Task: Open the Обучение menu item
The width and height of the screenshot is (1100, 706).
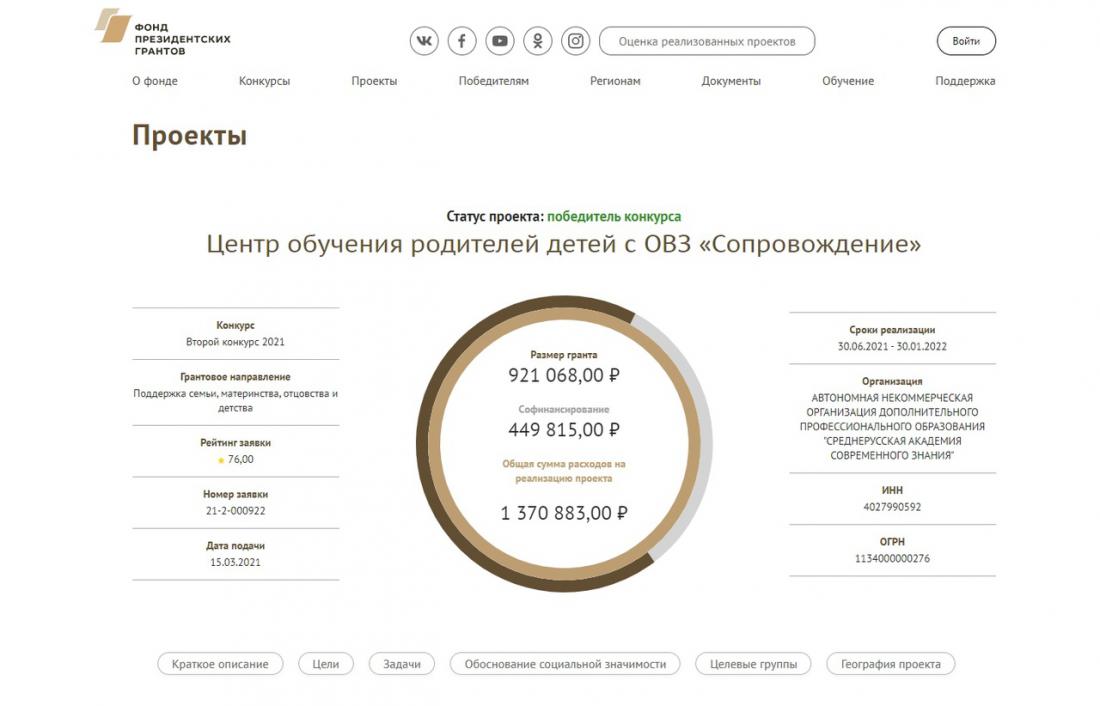Action: click(848, 81)
